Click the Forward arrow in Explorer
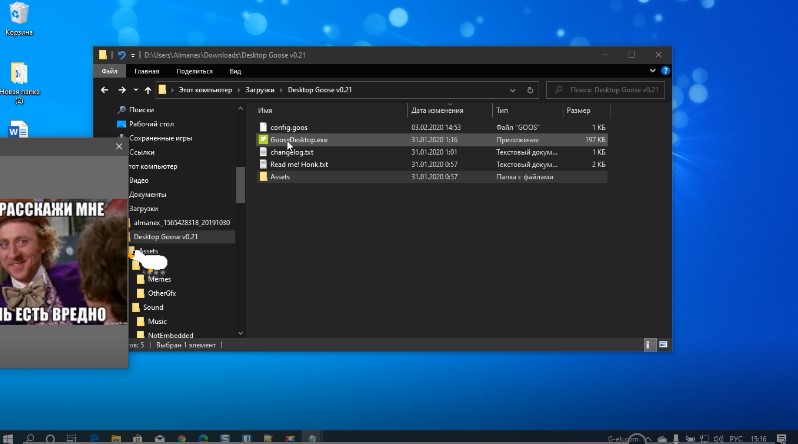This screenshot has width=798, height=444. 122,90
